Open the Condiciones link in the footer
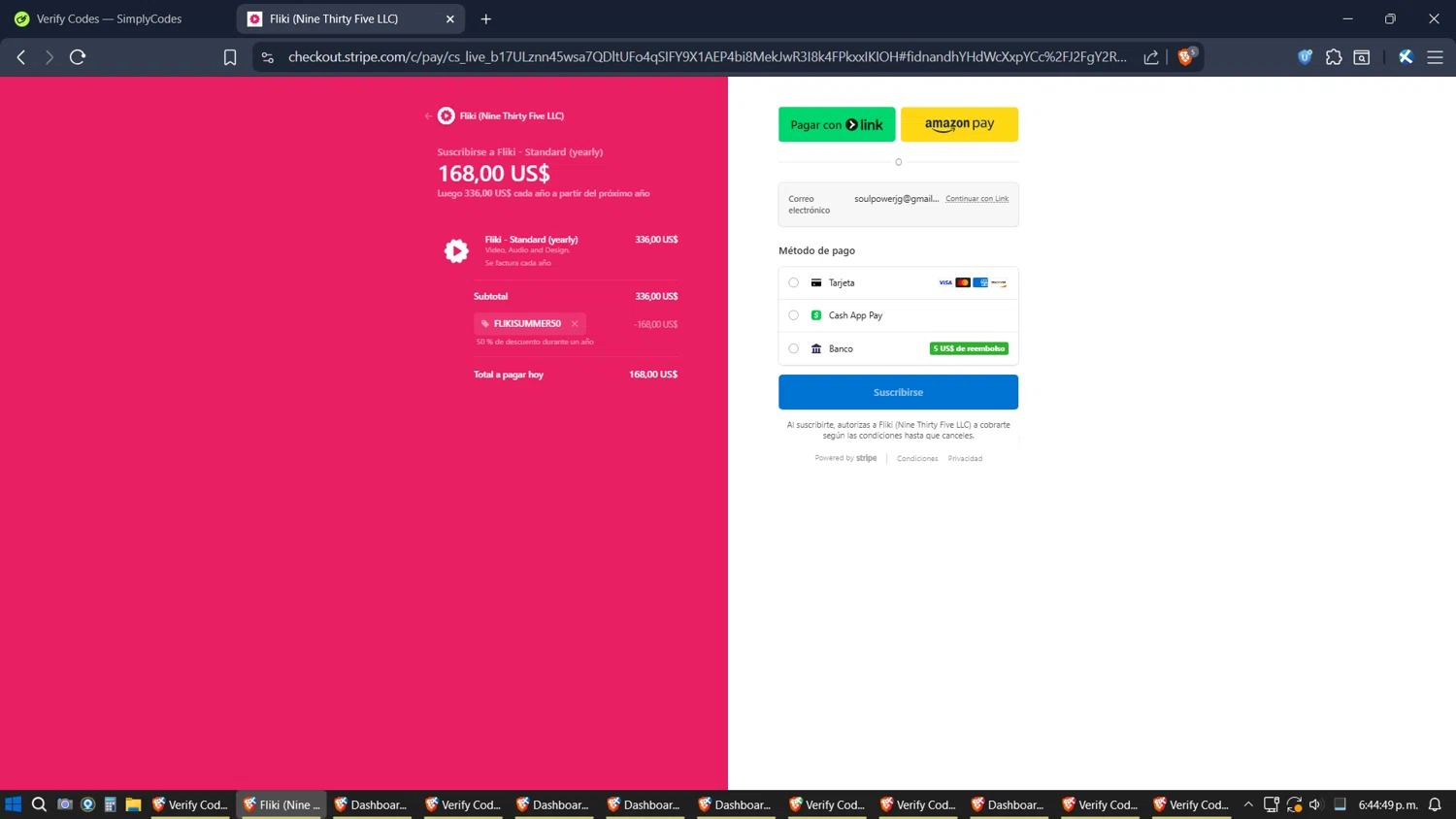 point(917,459)
